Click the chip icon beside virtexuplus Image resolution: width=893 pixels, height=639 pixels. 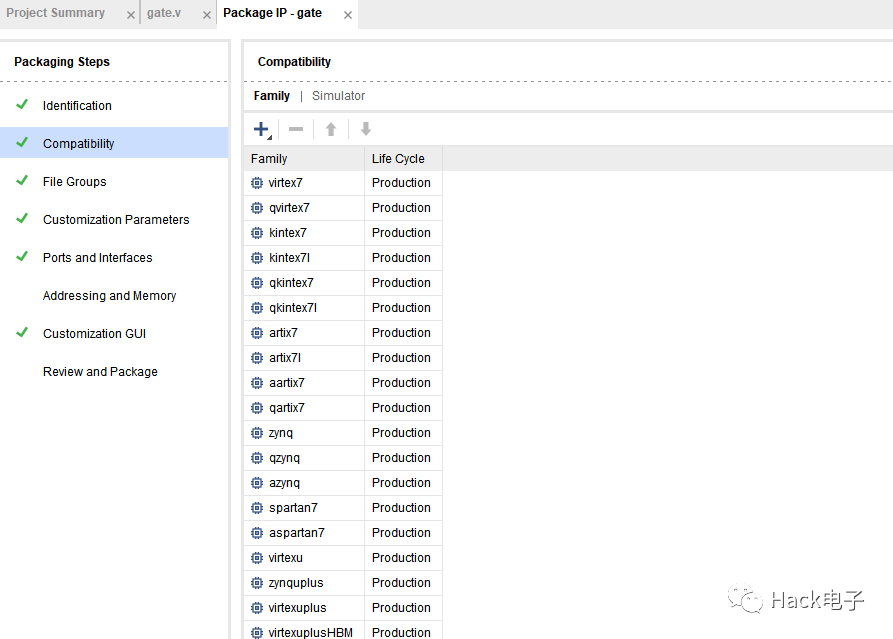(x=257, y=608)
